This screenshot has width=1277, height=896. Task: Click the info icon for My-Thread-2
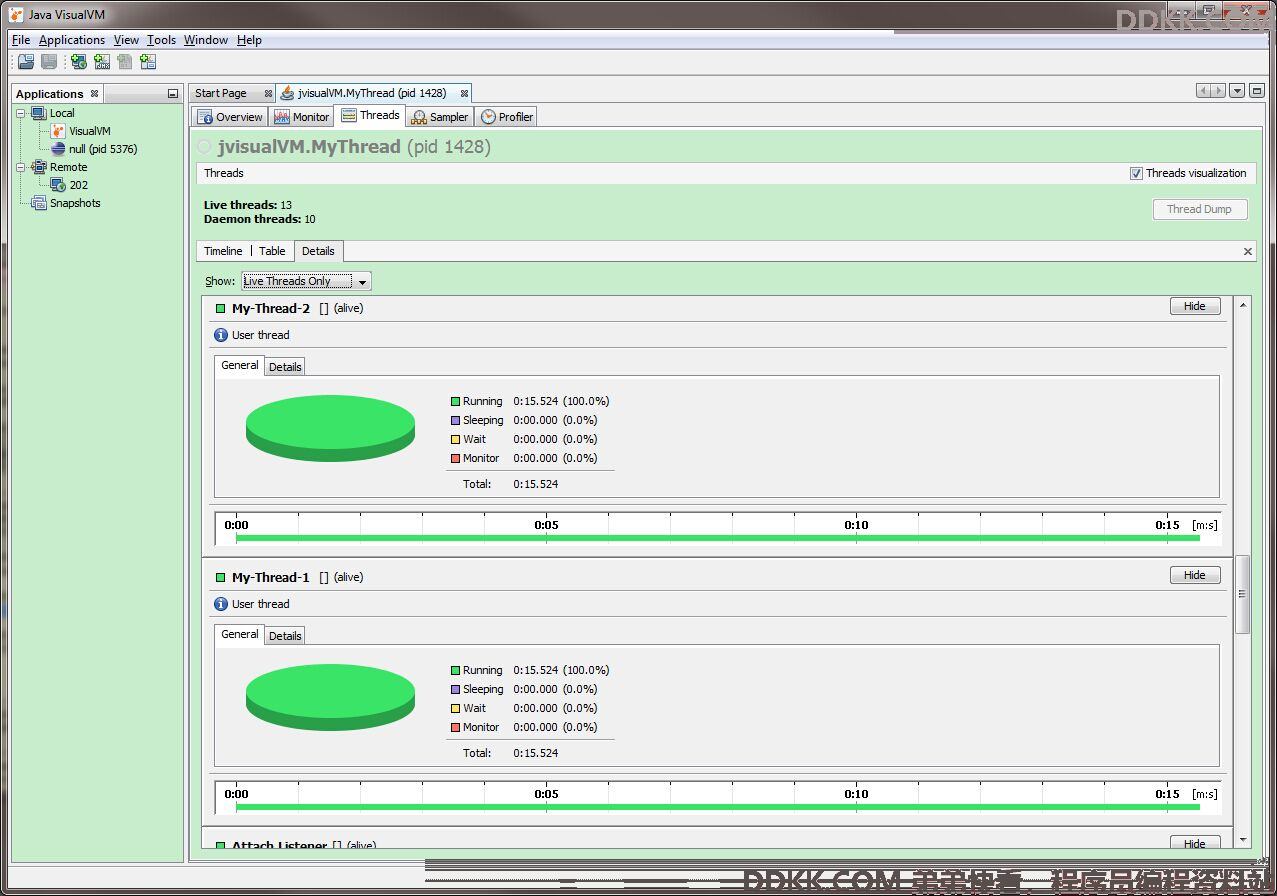tap(221, 335)
